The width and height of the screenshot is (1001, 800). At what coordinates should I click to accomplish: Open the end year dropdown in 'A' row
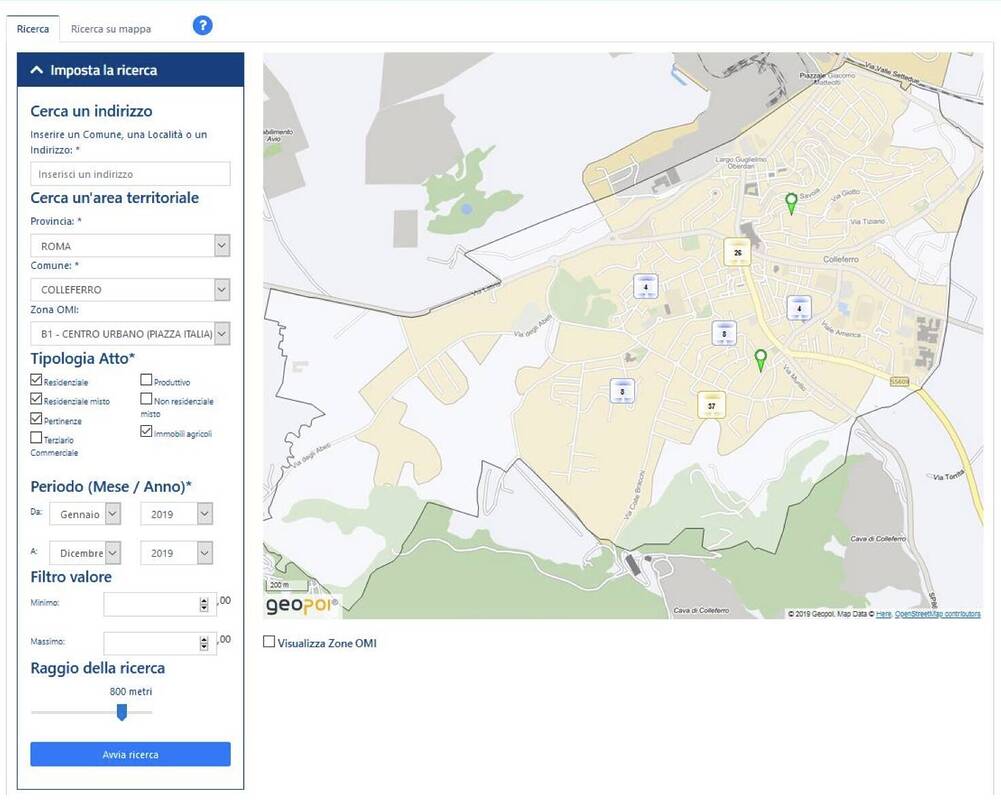tap(176, 553)
